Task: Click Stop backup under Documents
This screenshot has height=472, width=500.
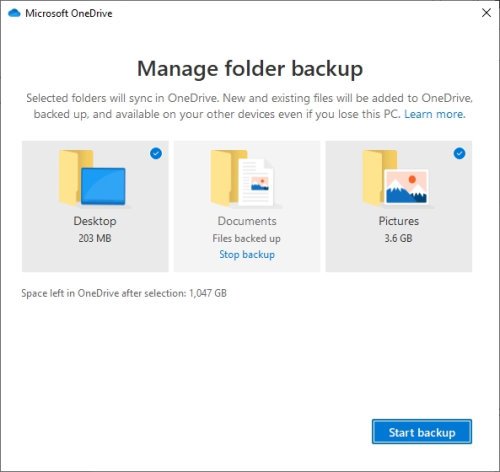Action: point(247,255)
